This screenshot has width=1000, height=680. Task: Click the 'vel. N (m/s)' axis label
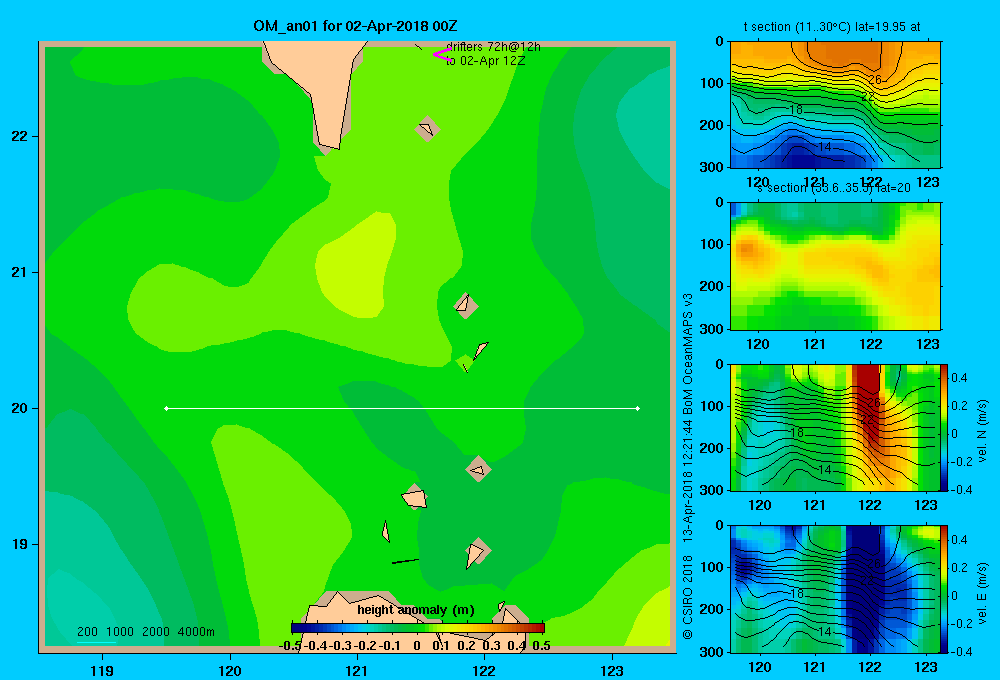coord(982,431)
